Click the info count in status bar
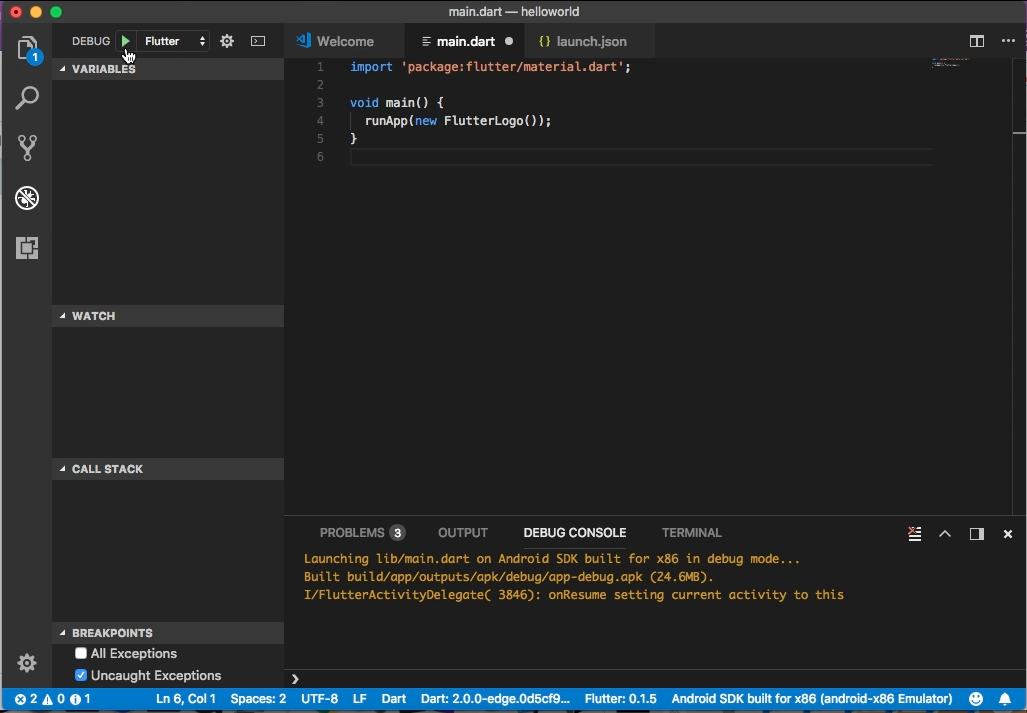 coord(80,699)
